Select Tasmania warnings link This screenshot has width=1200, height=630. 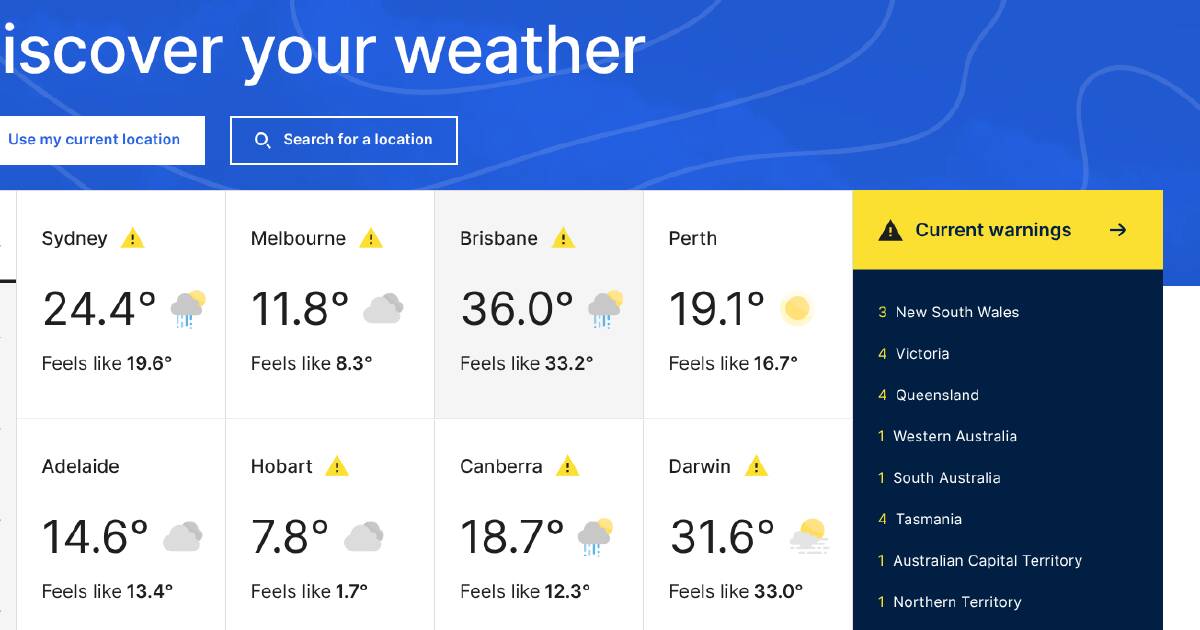(927, 519)
